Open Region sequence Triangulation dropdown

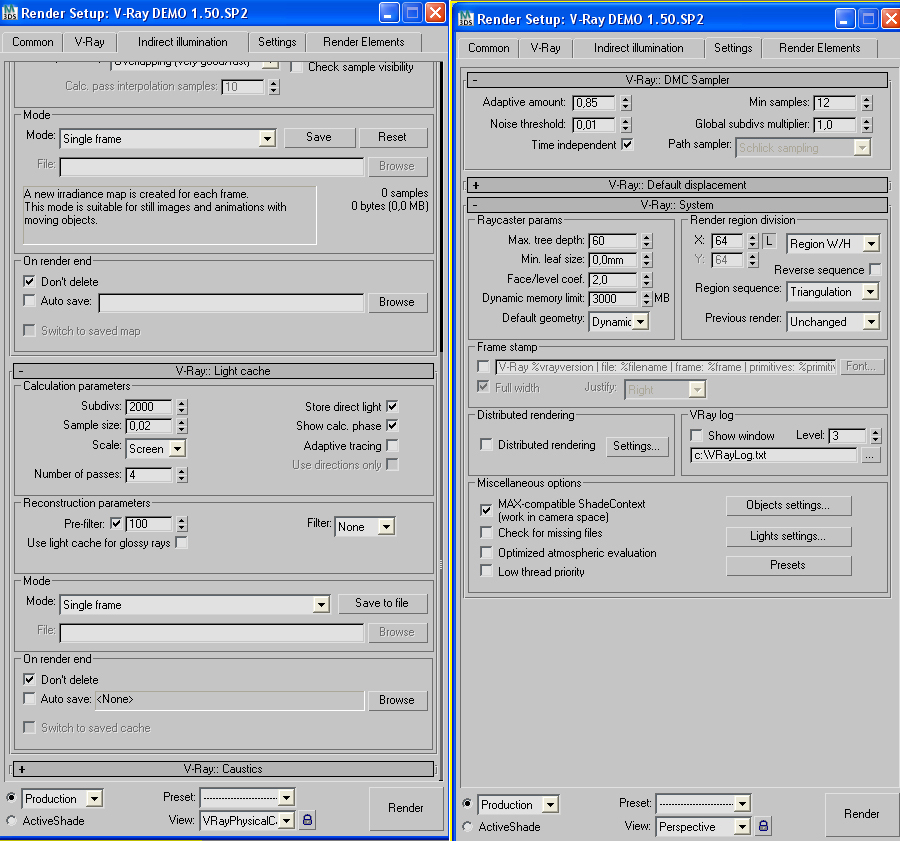[x=870, y=292]
